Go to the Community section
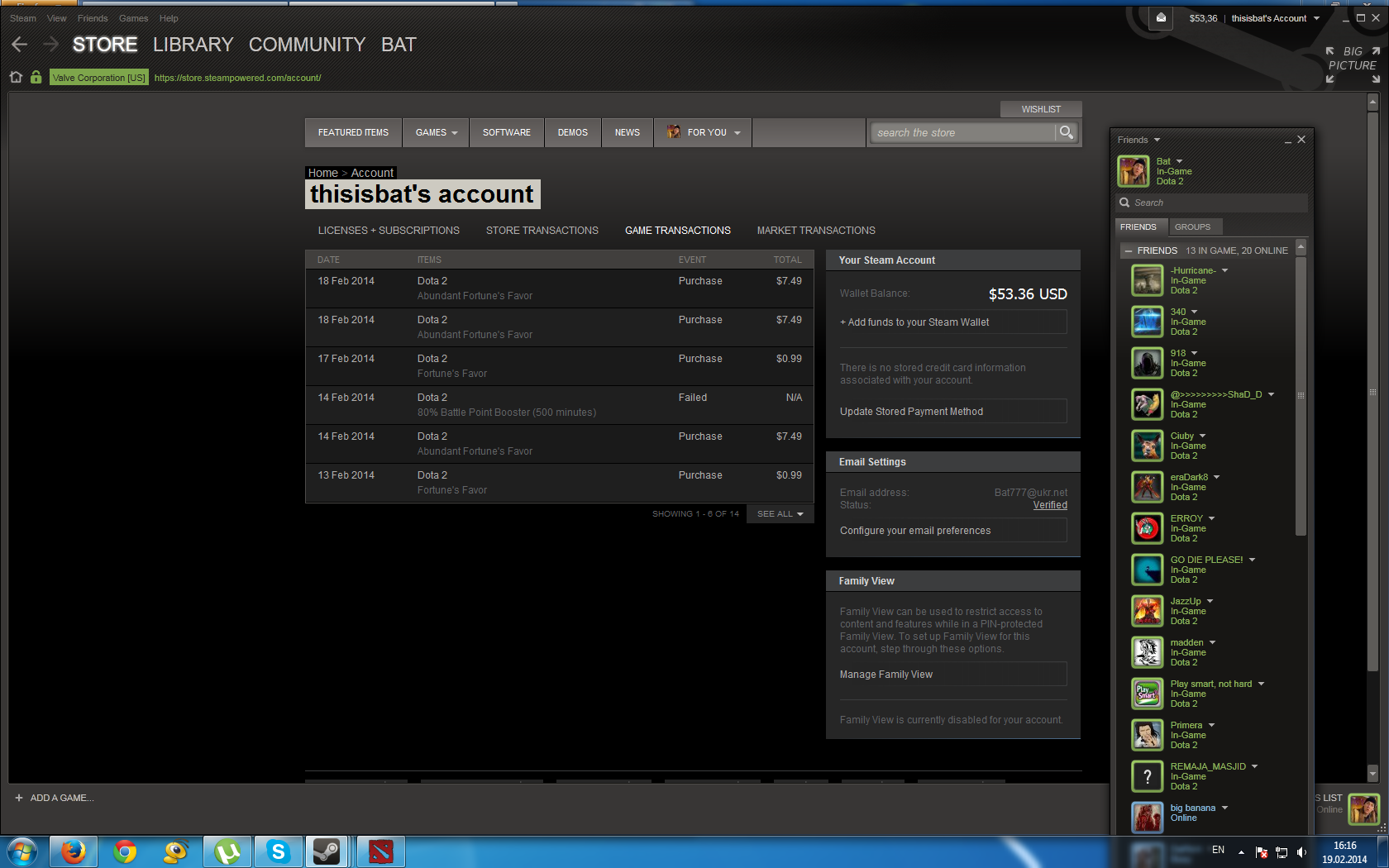 [307, 45]
